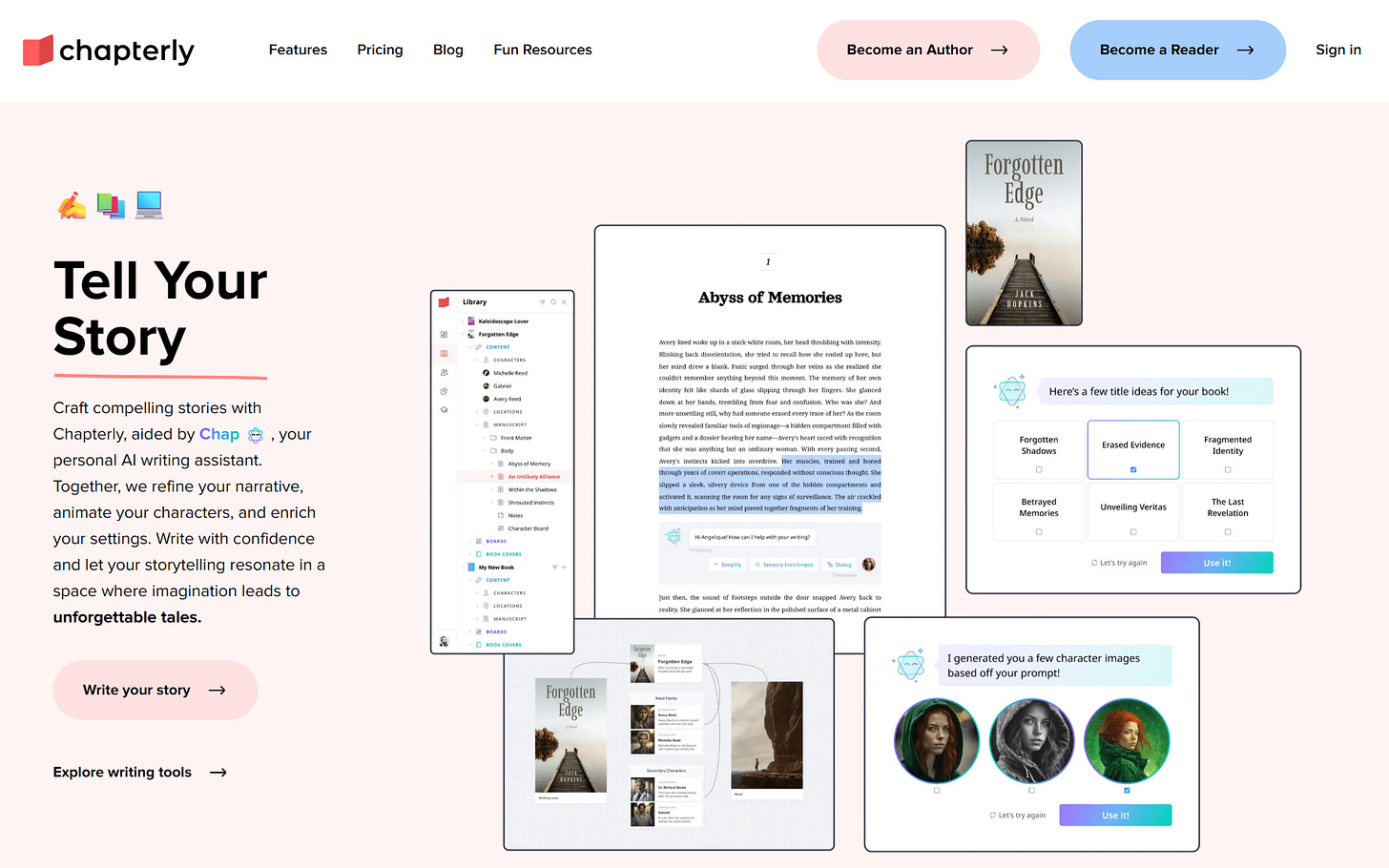Image resolution: width=1389 pixels, height=868 pixels.
Task: Open An Unlikely Alliance chapter in Library
Action: pyautogui.click(x=533, y=477)
